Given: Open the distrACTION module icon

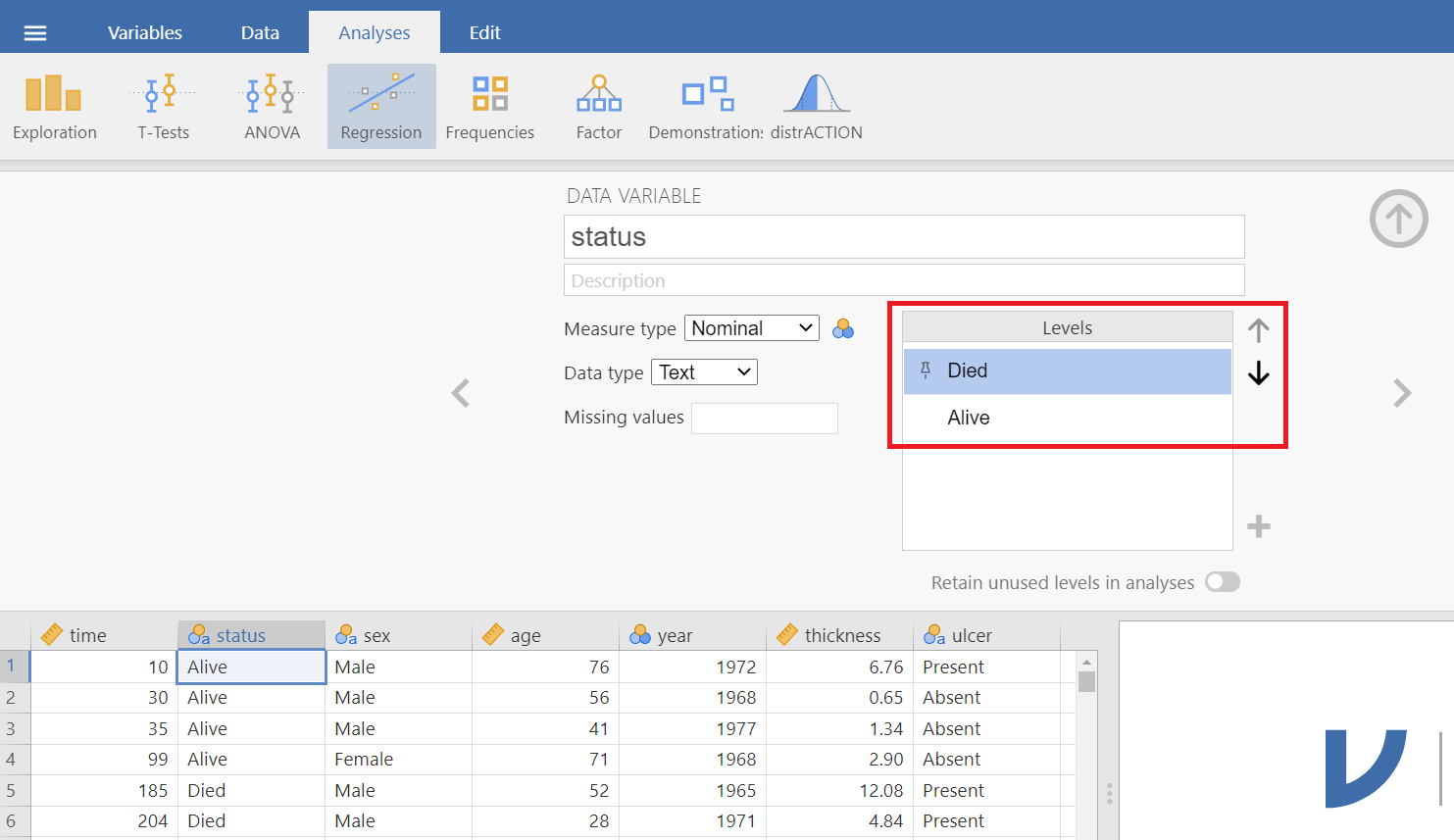Looking at the screenshot, I should point(816,107).
